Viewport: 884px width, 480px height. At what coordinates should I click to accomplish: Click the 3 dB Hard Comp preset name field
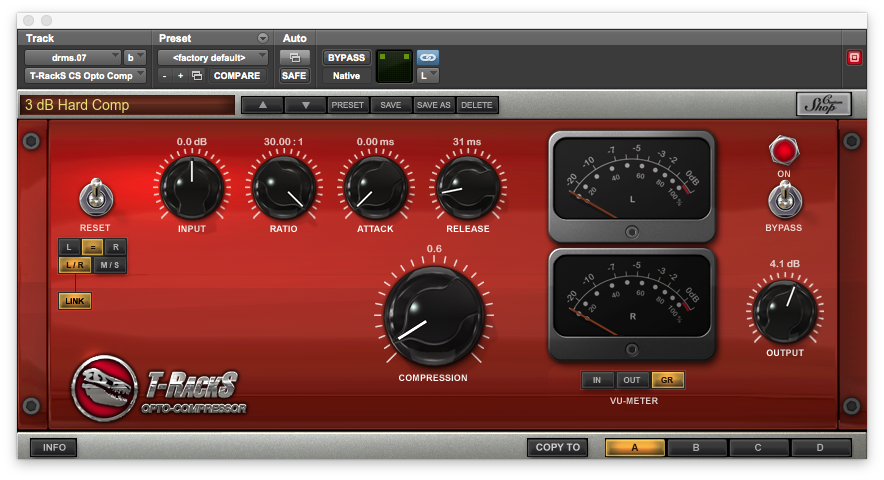(x=127, y=105)
